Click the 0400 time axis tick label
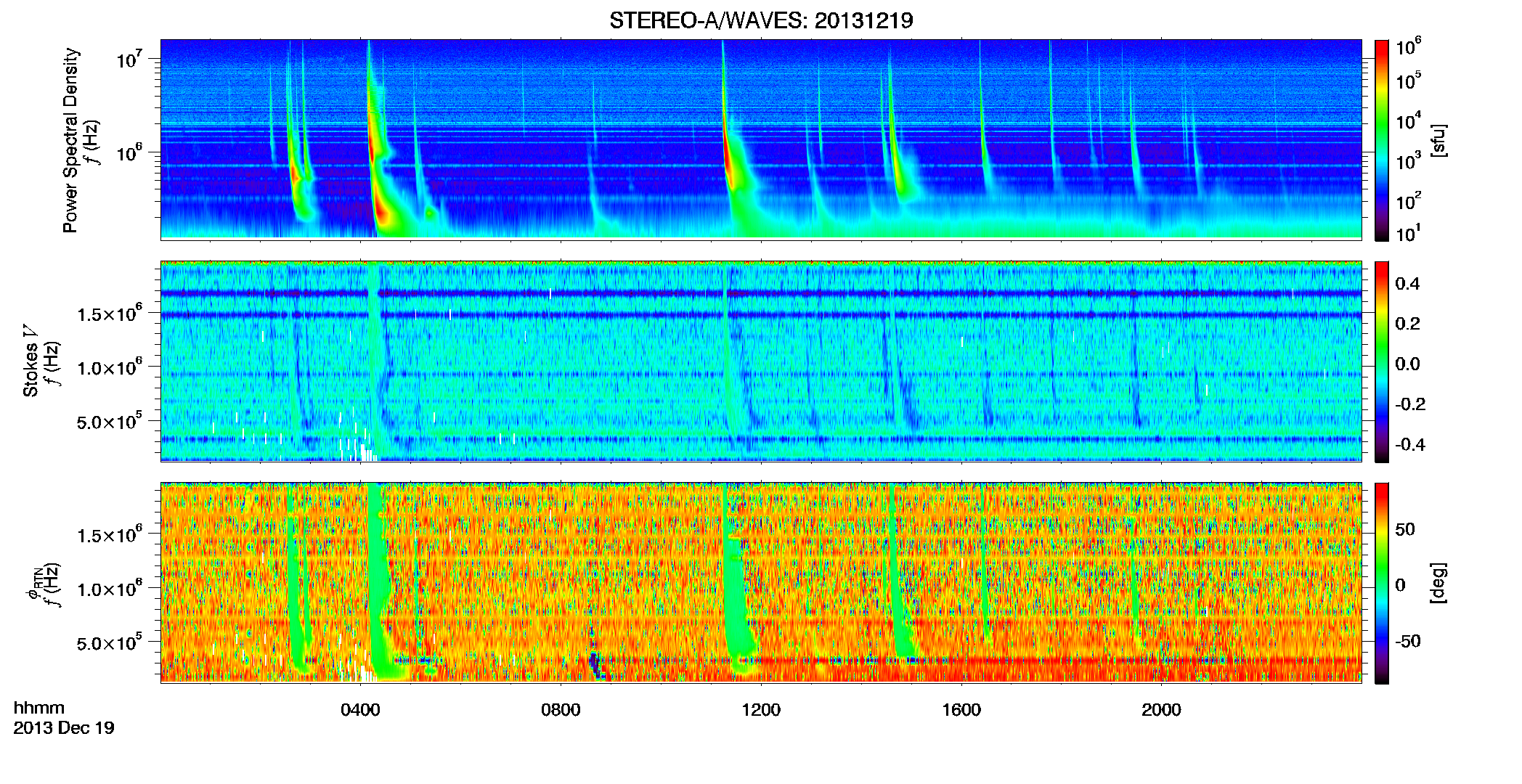This screenshot has height=784, width=1522. tap(360, 709)
